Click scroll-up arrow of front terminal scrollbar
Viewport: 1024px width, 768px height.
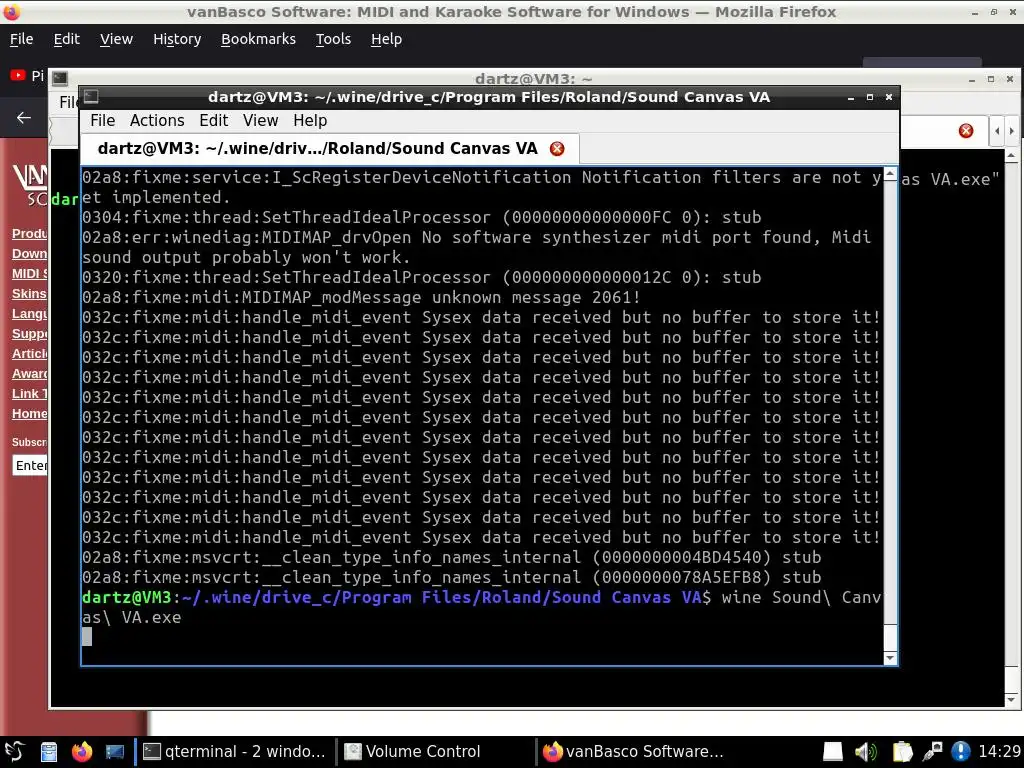click(x=890, y=174)
